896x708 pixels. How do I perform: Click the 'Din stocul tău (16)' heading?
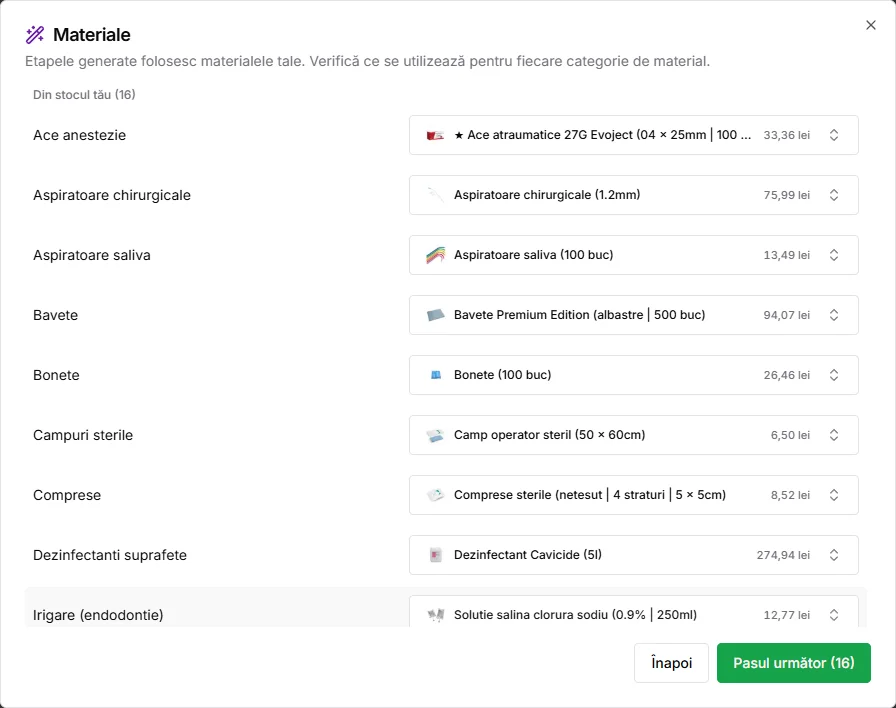(84, 95)
